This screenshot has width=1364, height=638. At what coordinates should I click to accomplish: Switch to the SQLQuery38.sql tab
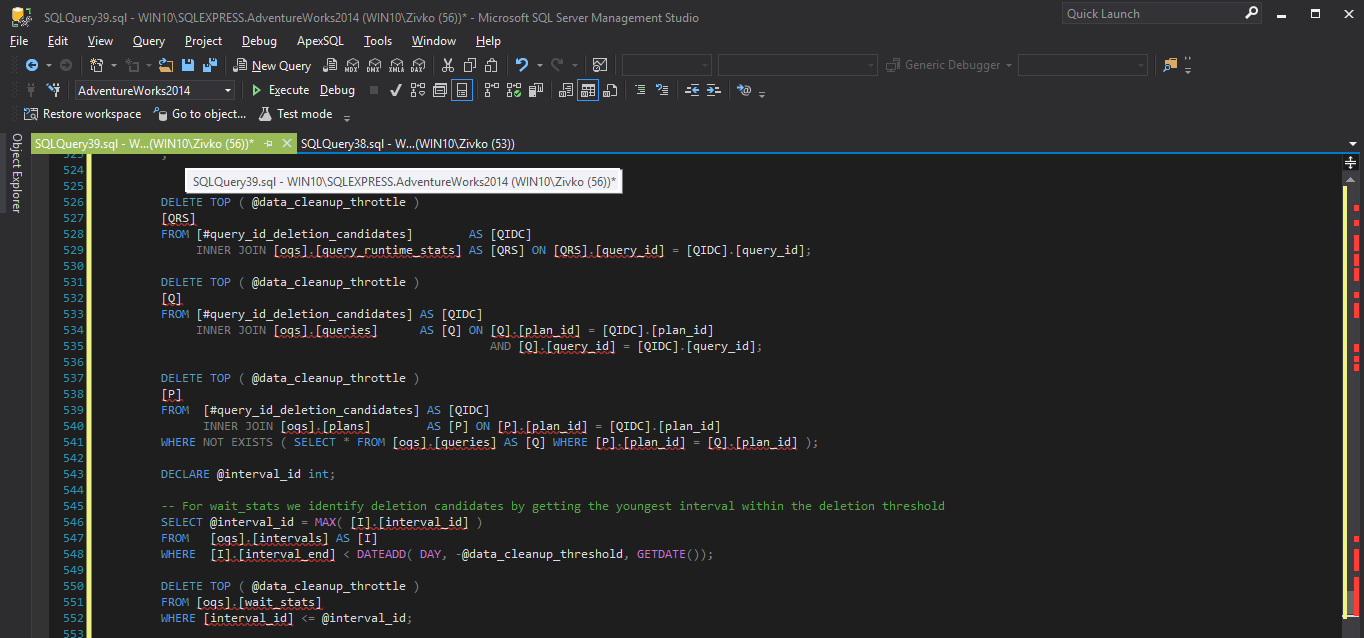(407, 144)
